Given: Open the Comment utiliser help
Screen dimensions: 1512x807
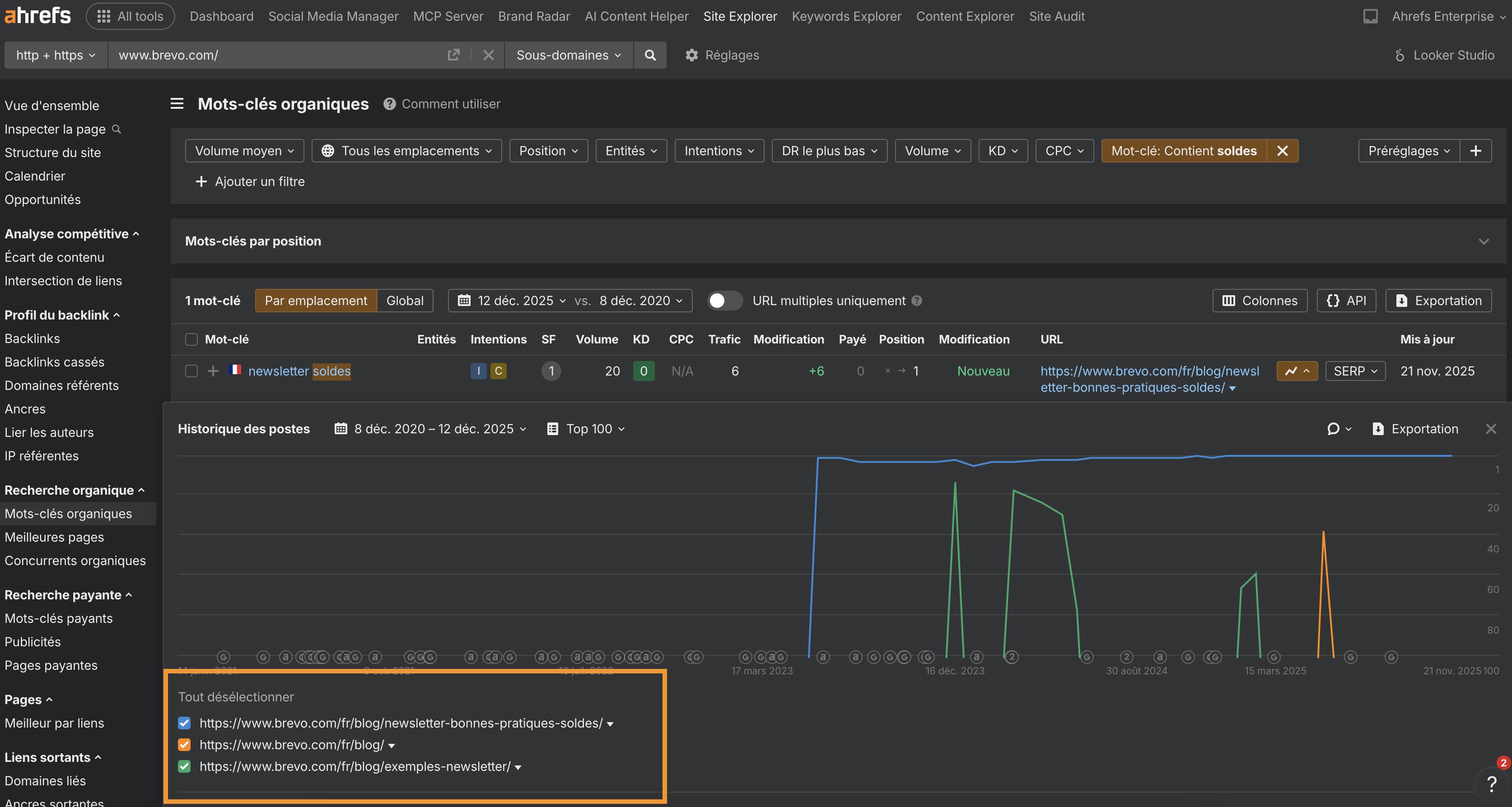Looking at the screenshot, I should [x=442, y=104].
